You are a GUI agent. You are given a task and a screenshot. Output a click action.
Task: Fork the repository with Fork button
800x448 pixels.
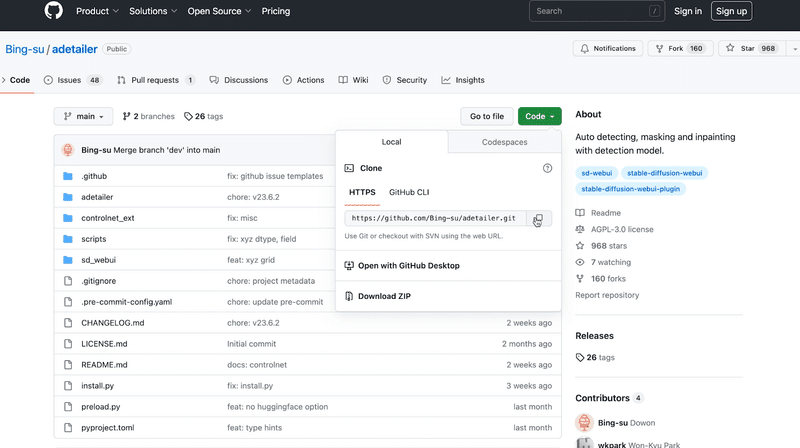point(680,48)
